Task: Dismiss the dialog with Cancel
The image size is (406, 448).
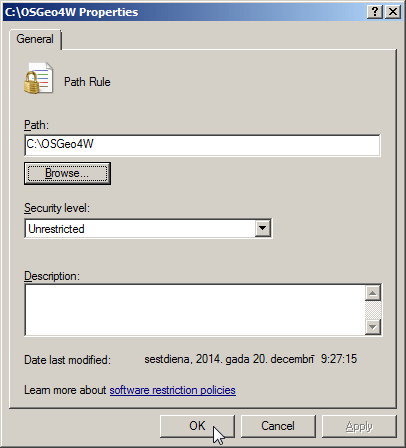Action: (278, 426)
